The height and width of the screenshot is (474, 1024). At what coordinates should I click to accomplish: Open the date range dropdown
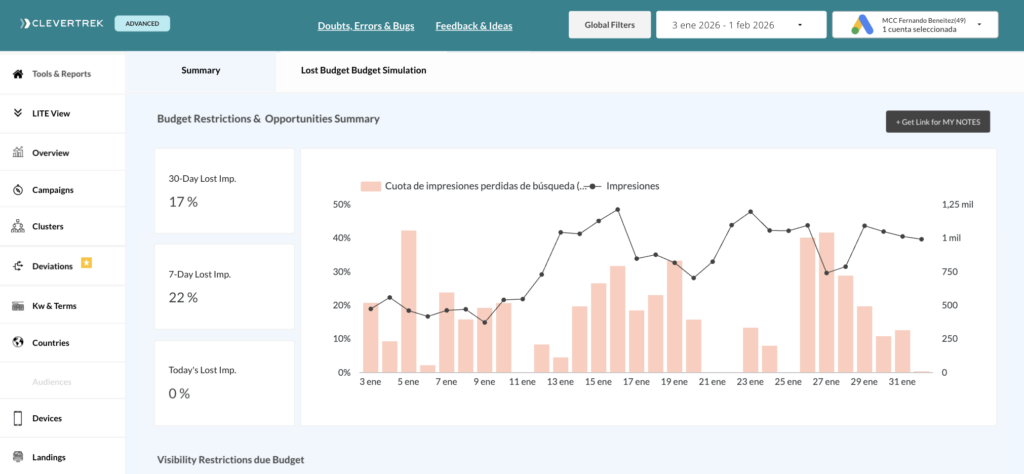(740, 25)
